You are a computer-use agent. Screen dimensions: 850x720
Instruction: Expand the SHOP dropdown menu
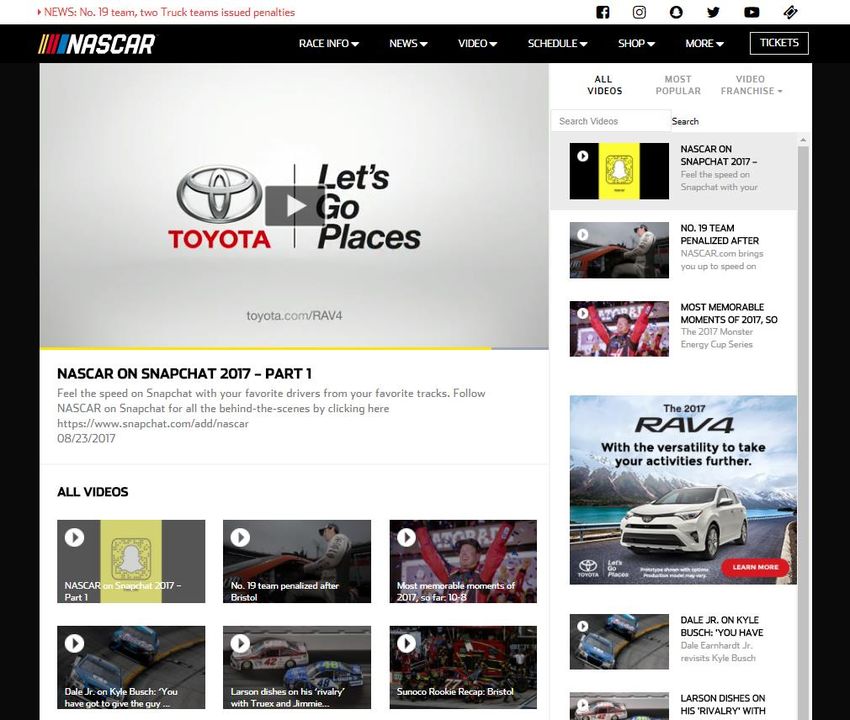pos(636,43)
